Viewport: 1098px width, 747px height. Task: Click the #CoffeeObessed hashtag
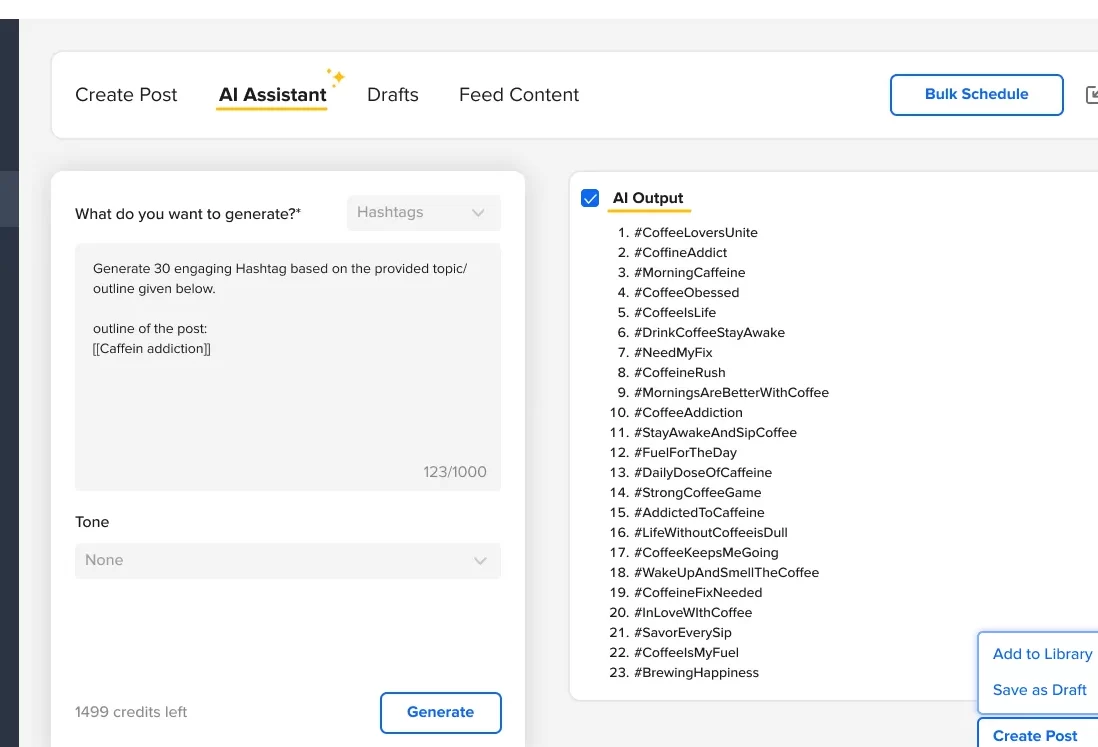(x=686, y=292)
